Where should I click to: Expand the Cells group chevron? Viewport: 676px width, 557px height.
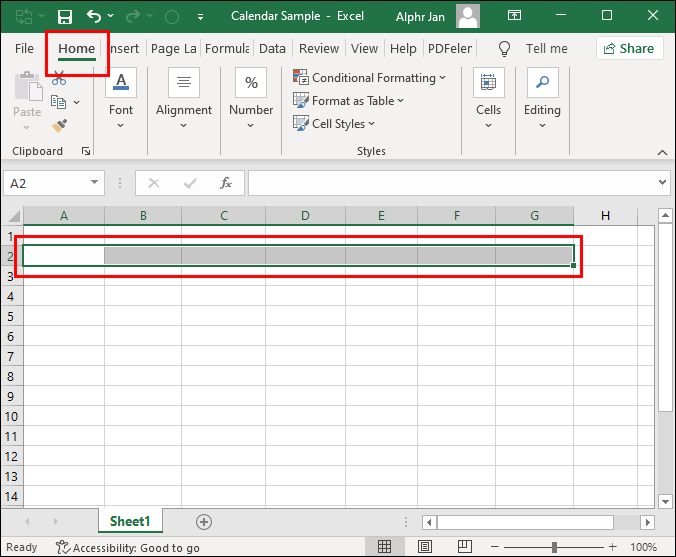click(x=488, y=125)
